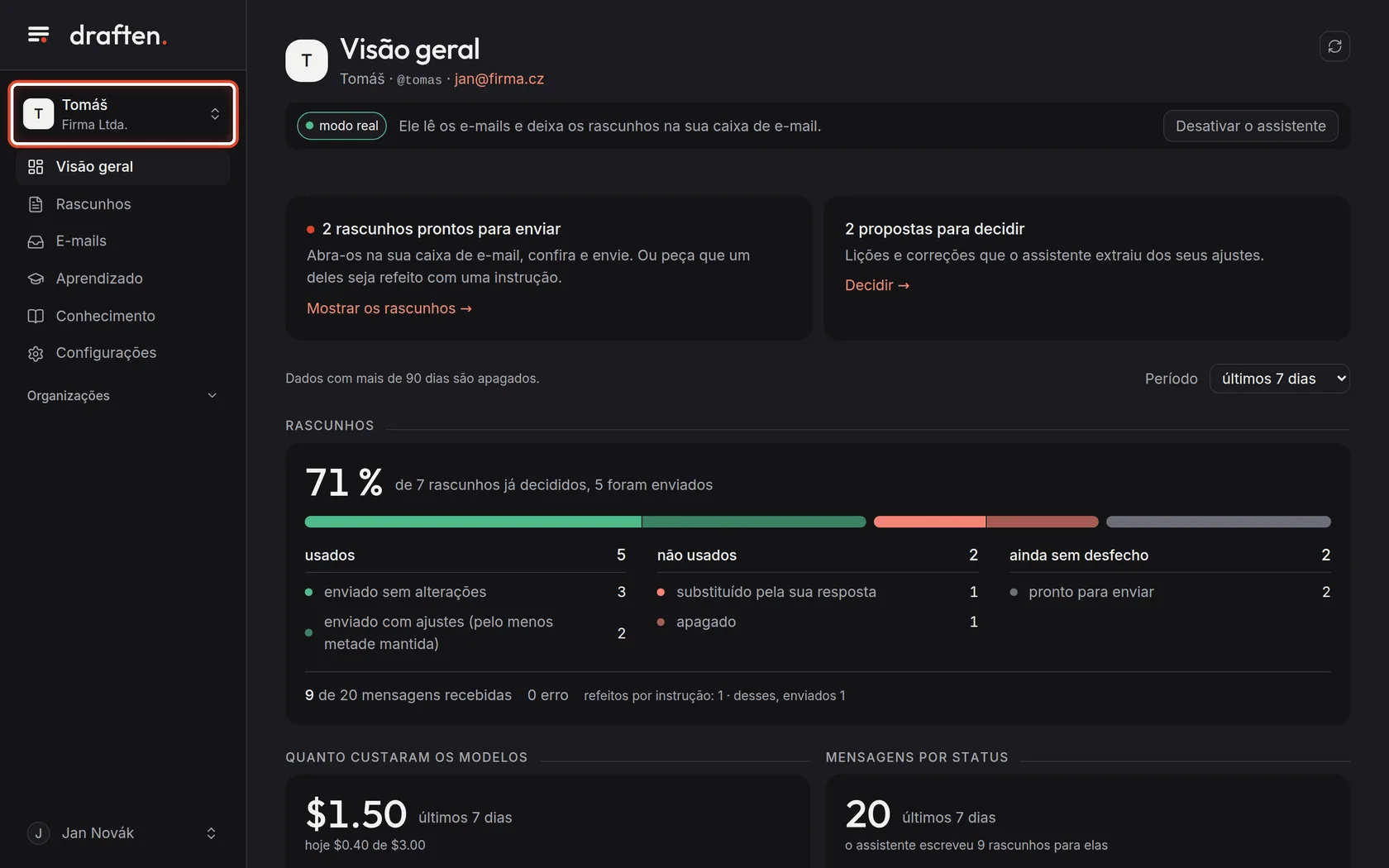Open the E-mails page

point(123,241)
